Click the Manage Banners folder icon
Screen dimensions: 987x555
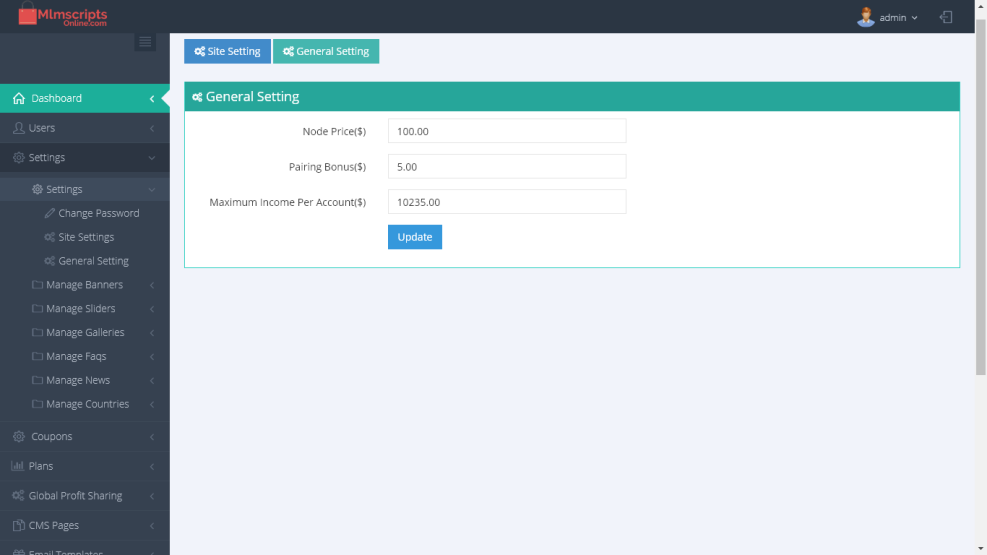click(x=37, y=285)
